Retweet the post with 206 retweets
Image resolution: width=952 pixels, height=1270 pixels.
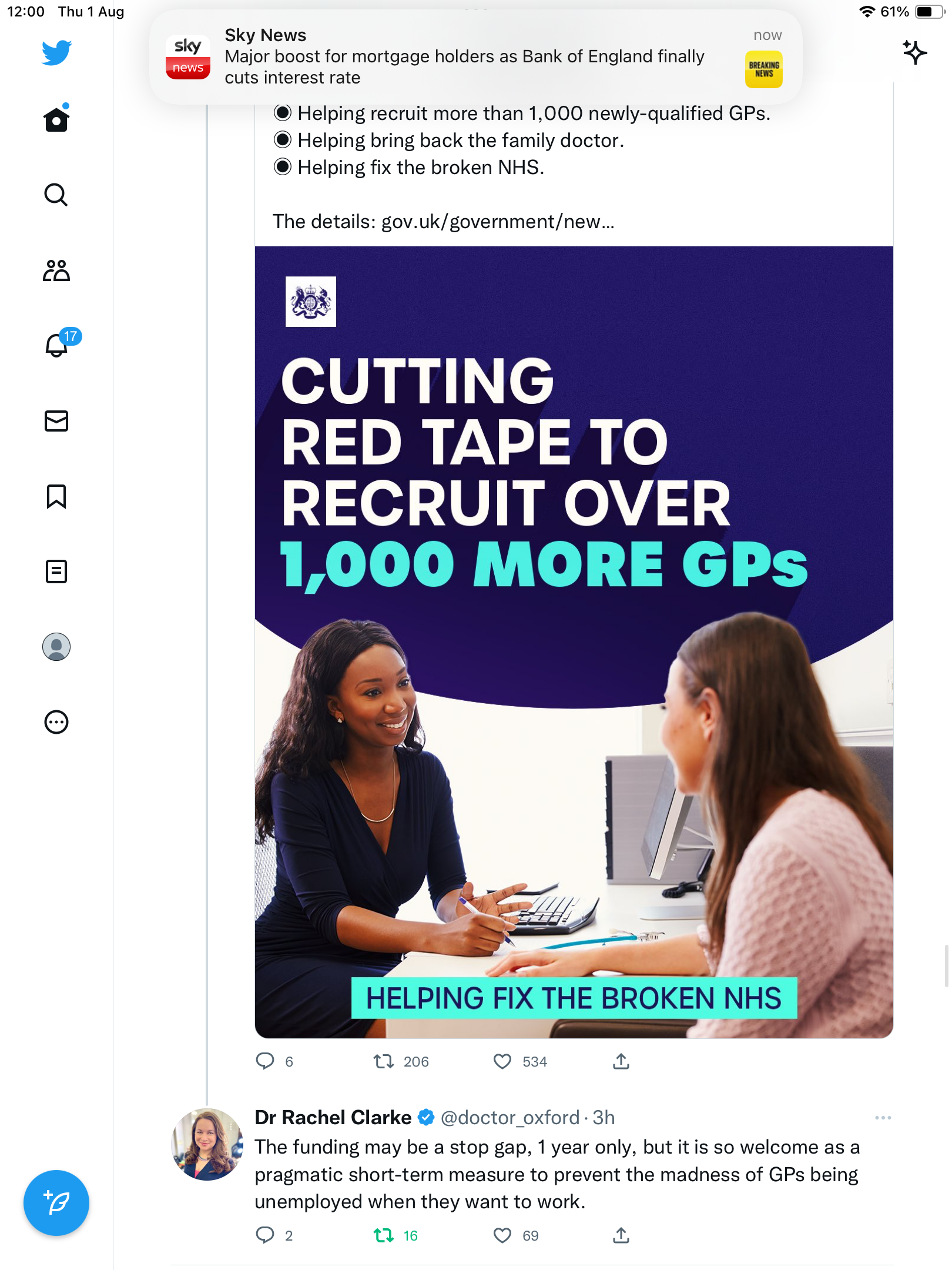(384, 1061)
